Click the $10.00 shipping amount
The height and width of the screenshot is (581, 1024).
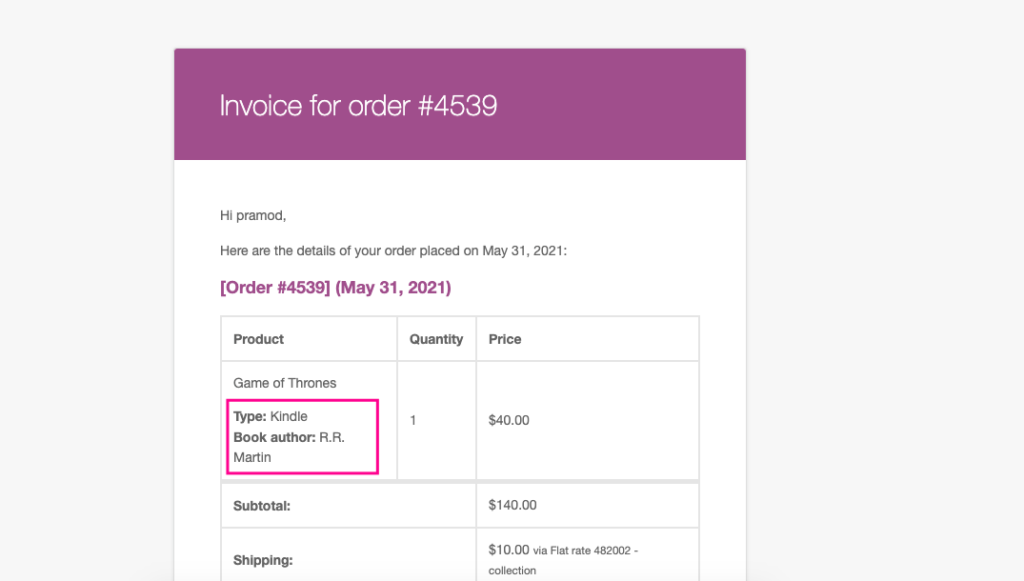pyautogui.click(x=509, y=549)
